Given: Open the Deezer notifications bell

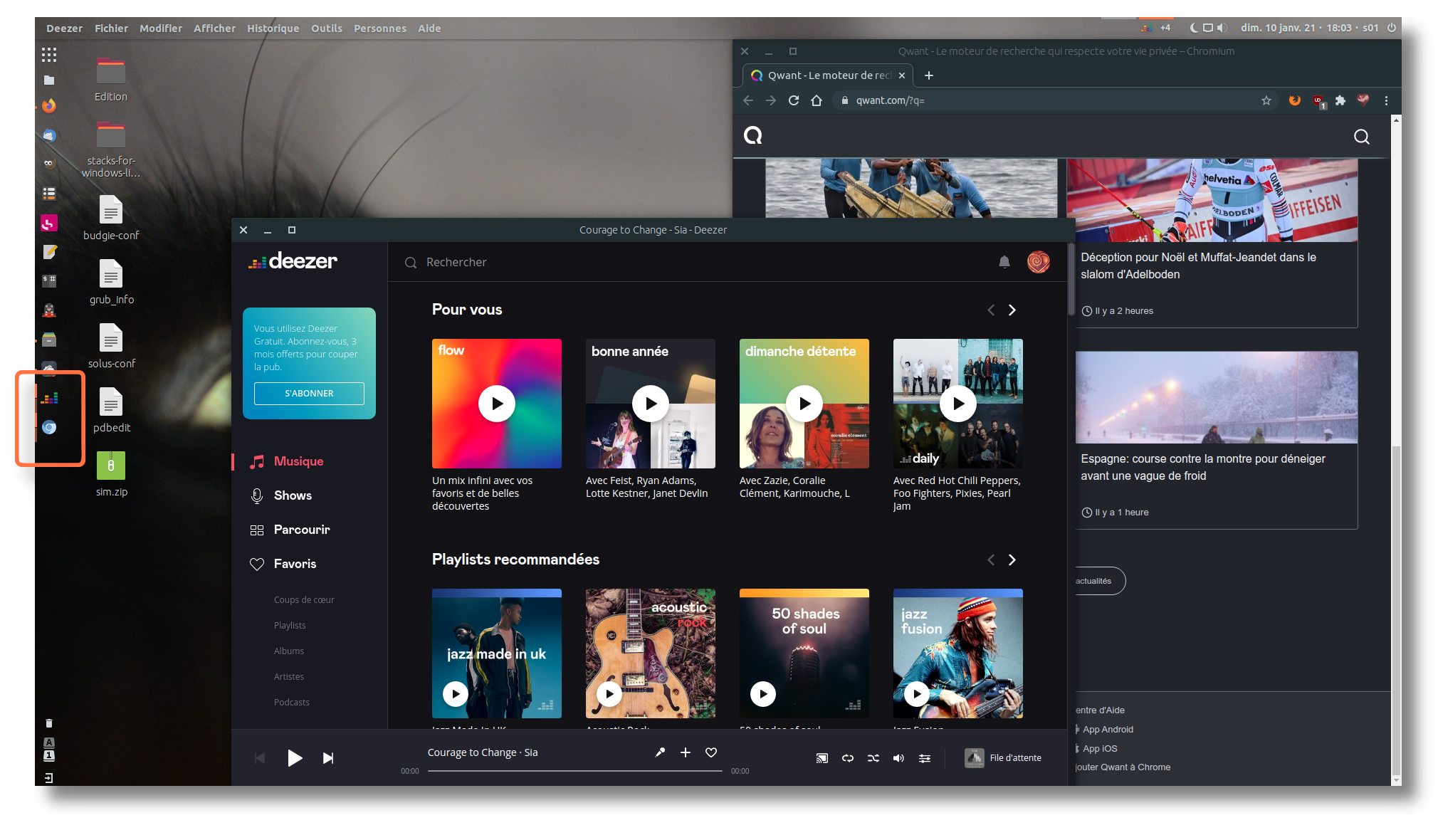Looking at the screenshot, I should click(1004, 262).
